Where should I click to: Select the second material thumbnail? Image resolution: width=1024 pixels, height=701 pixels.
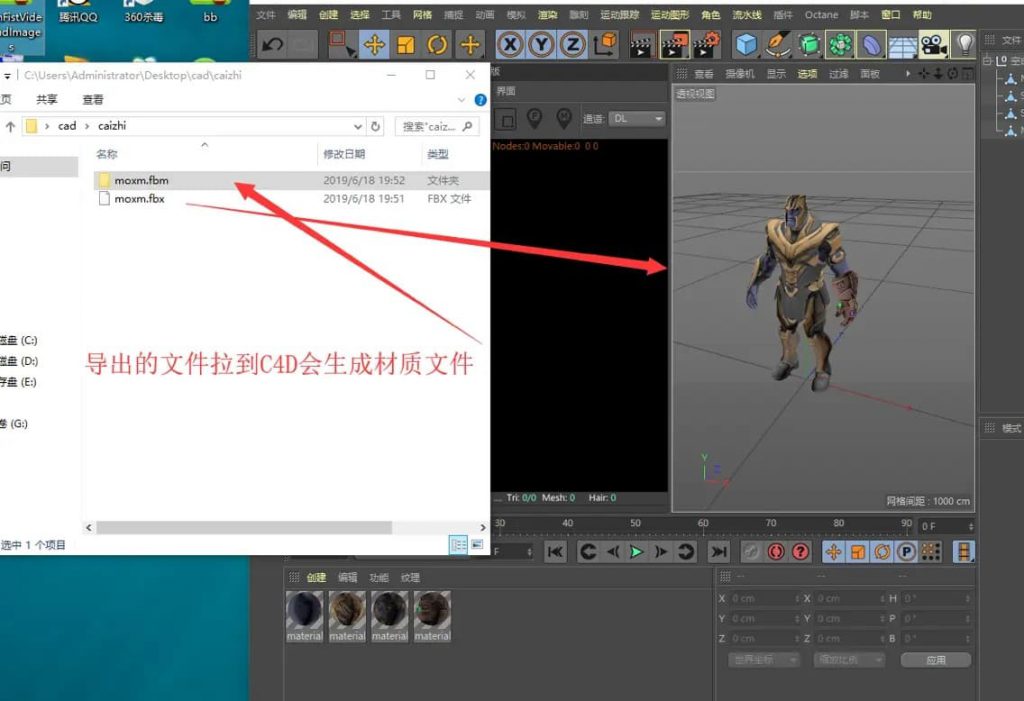[x=347, y=617]
